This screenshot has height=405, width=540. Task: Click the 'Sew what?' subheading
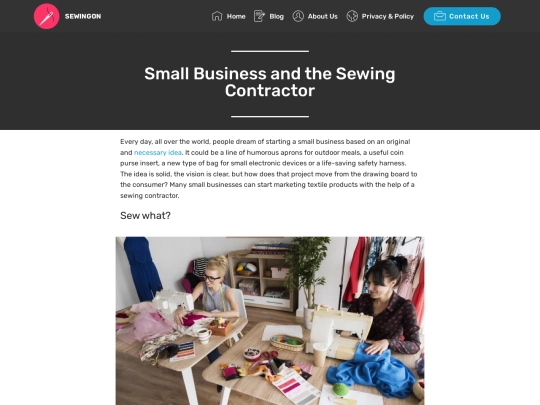pos(145,216)
